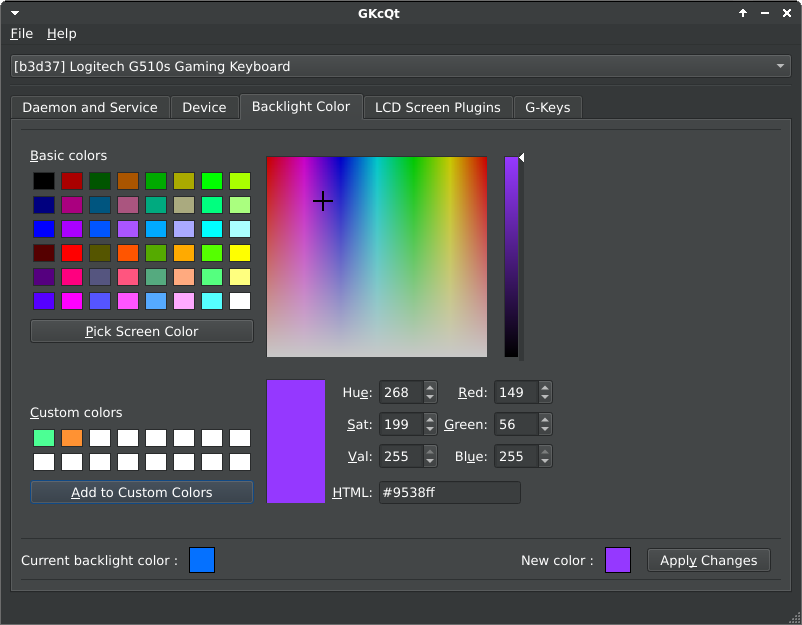Select the magenta basic color swatch
This screenshot has height=625, width=802.
pyautogui.click(x=72, y=301)
